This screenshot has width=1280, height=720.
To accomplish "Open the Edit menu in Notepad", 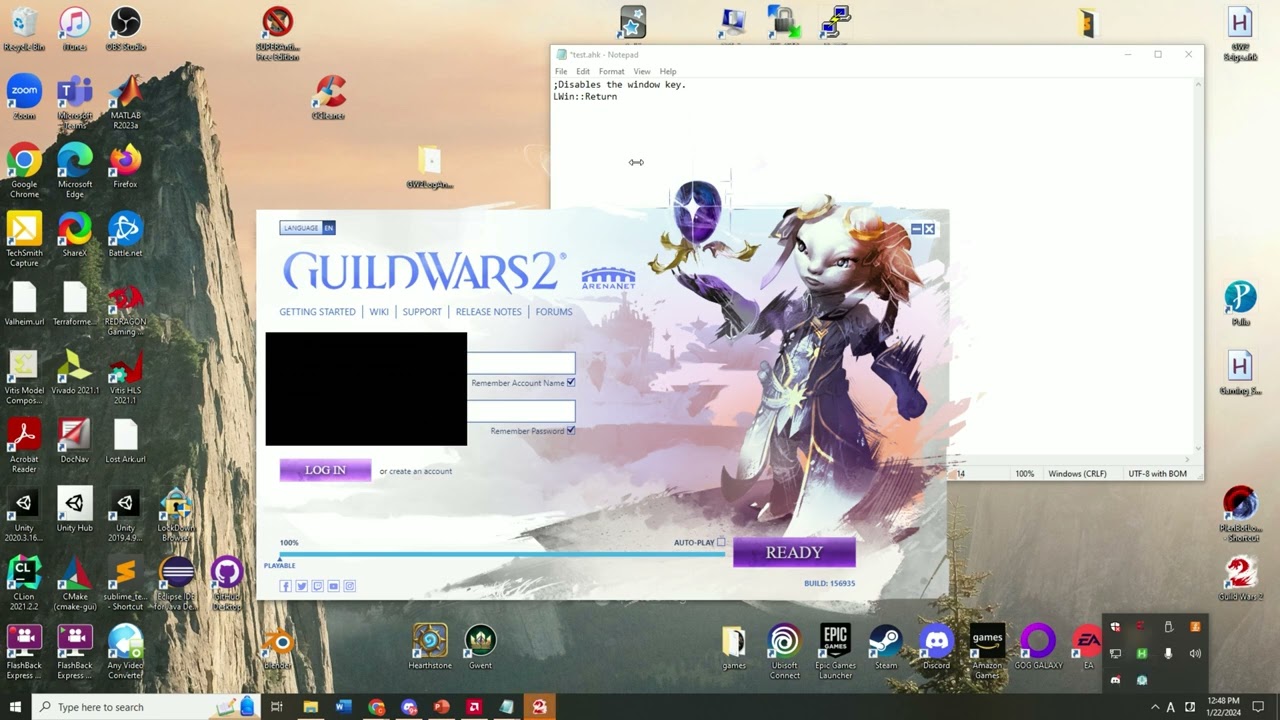I will [x=583, y=72].
